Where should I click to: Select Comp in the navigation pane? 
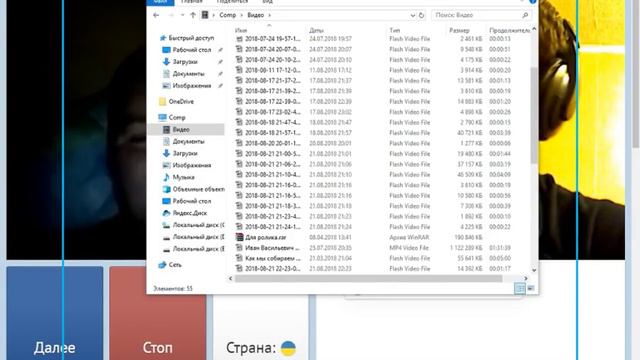coord(177,118)
